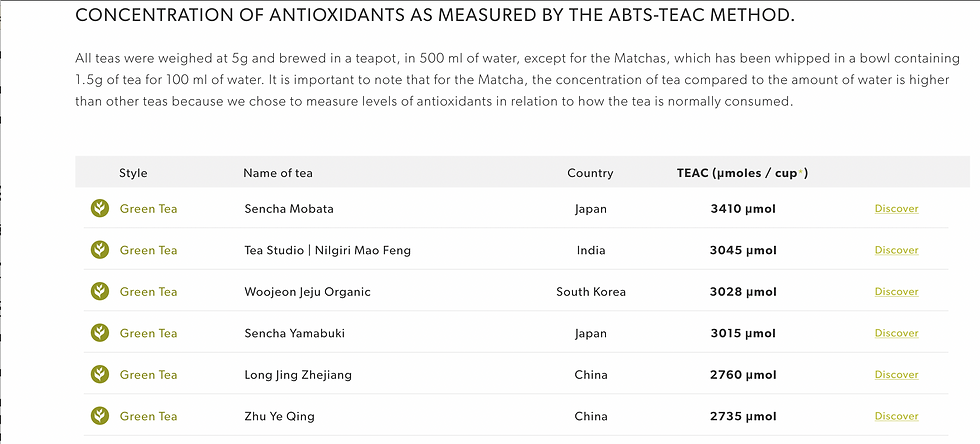Select the leaf icon for Long Jing Zhejiang
The height and width of the screenshot is (444, 980).
pos(100,375)
